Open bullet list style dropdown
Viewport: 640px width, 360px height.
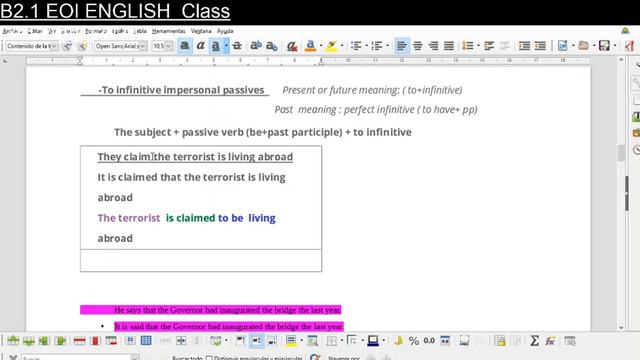(x=366, y=46)
